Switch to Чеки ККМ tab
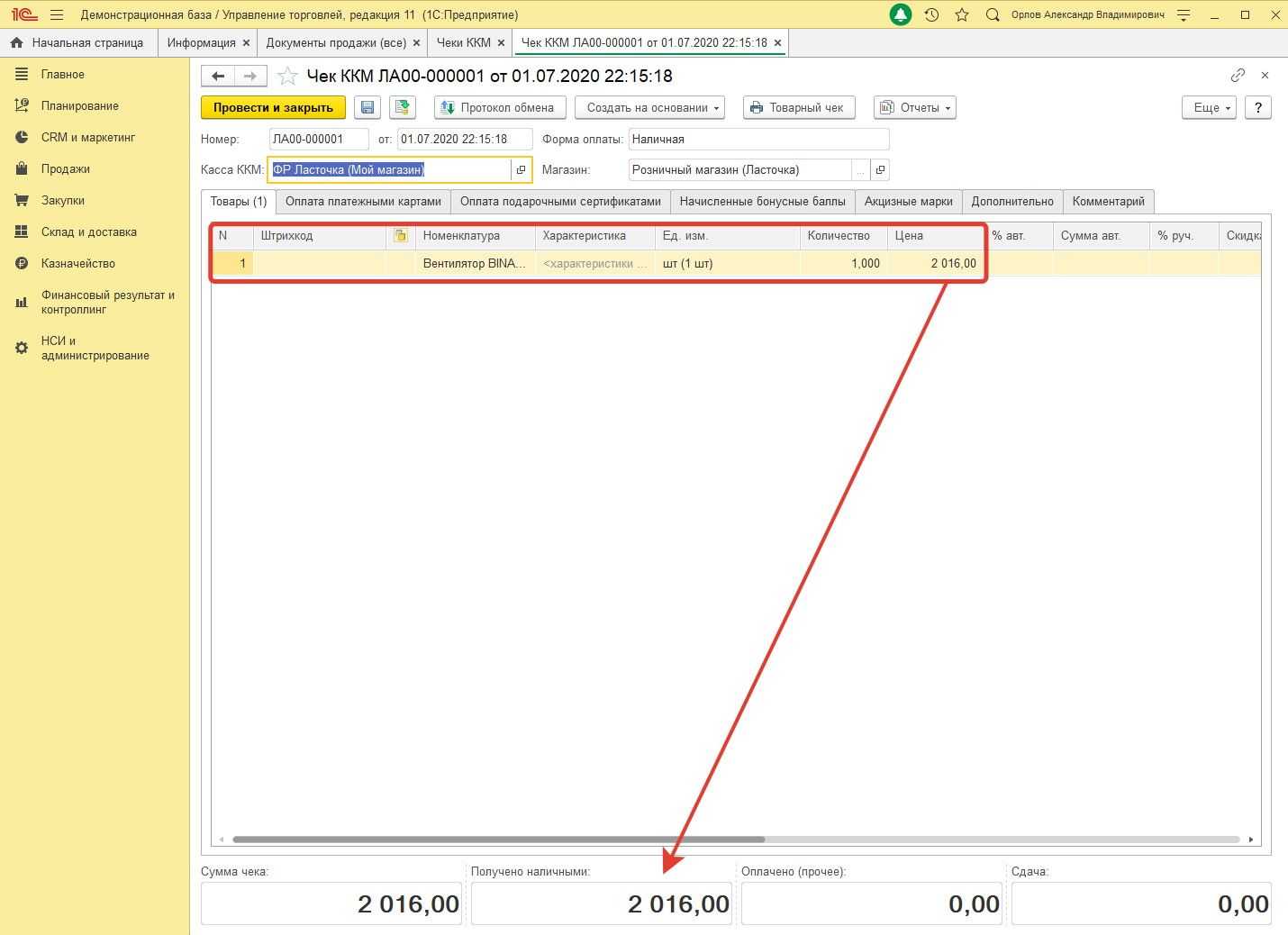The image size is (1288, 935). click(464, 42)
